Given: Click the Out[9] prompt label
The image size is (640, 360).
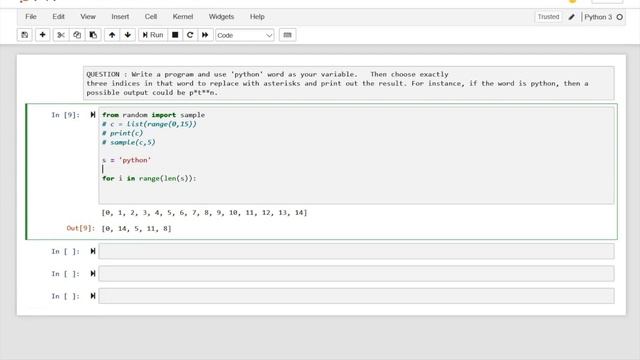Looking at the screenshot, I should pos(80,228).
